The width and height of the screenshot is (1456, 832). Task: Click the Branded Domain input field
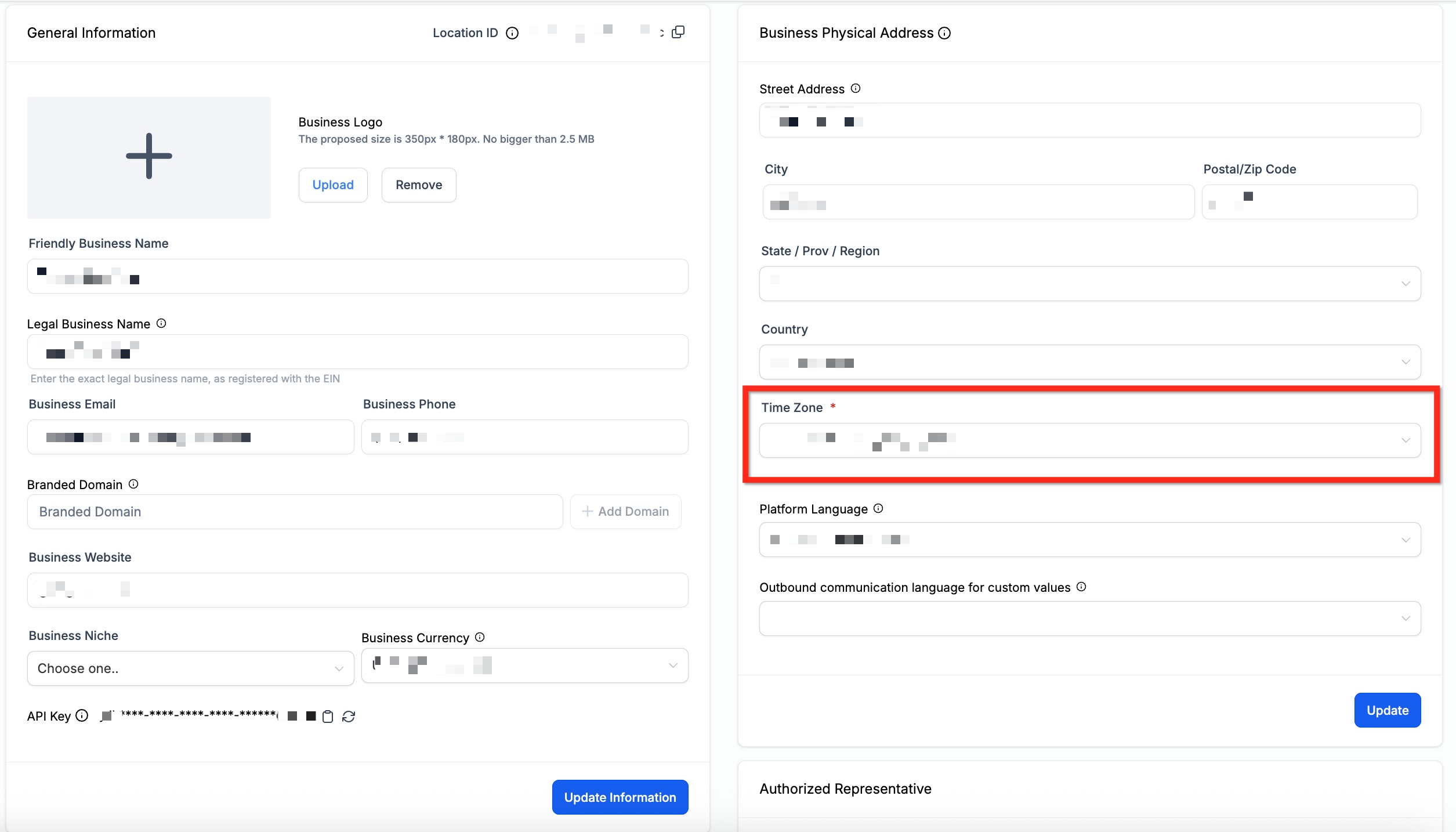pos(295,512)
